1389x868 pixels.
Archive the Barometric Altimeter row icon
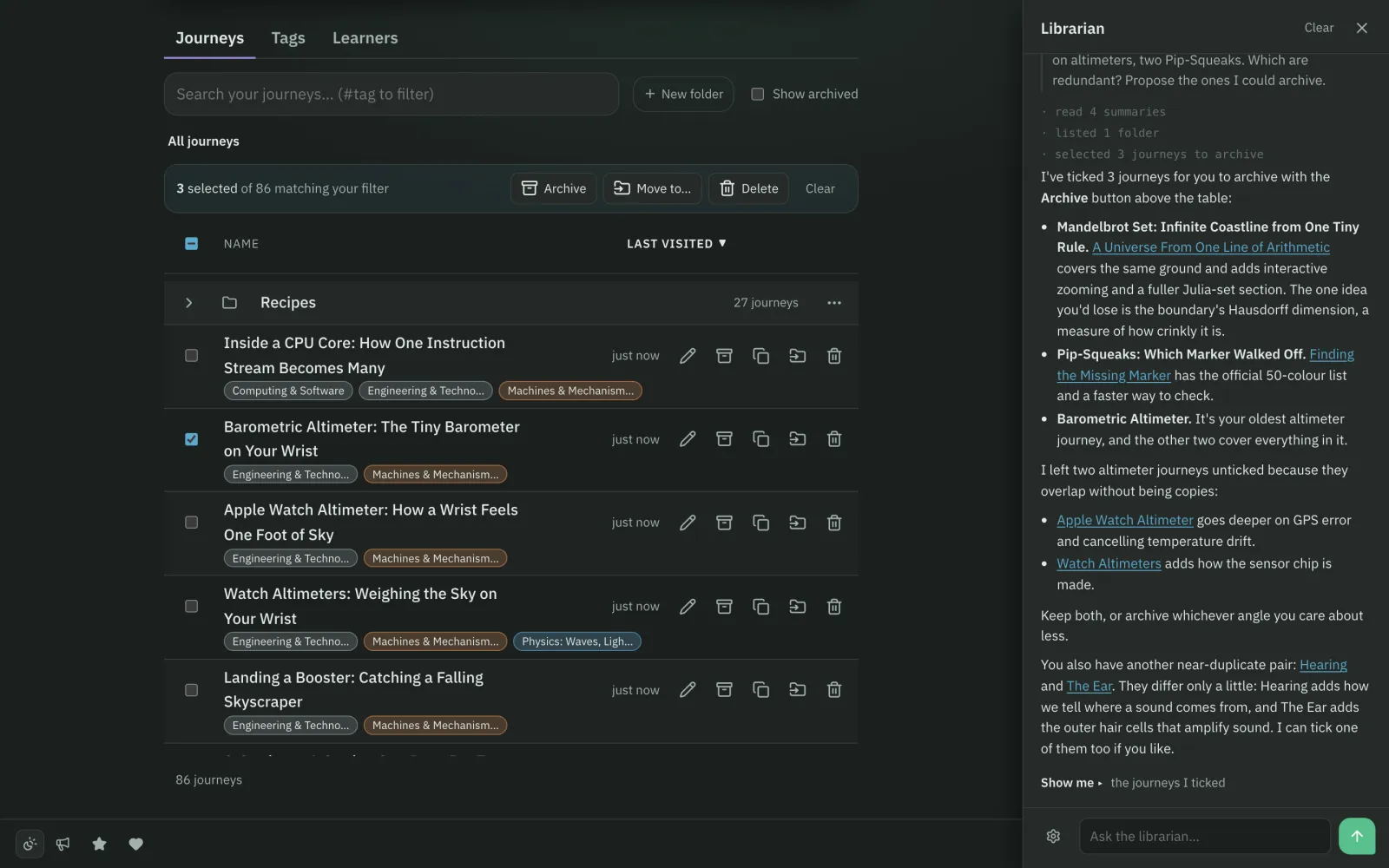724,439
